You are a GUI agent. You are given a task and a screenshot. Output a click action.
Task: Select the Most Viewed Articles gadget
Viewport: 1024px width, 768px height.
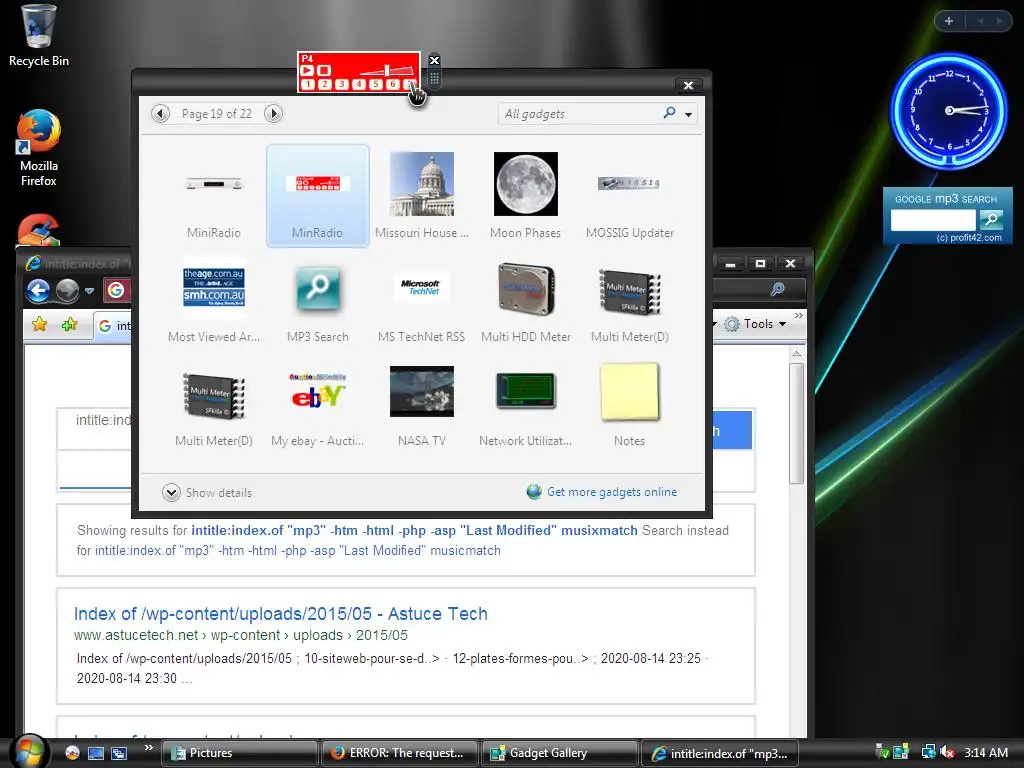(214, 302)
